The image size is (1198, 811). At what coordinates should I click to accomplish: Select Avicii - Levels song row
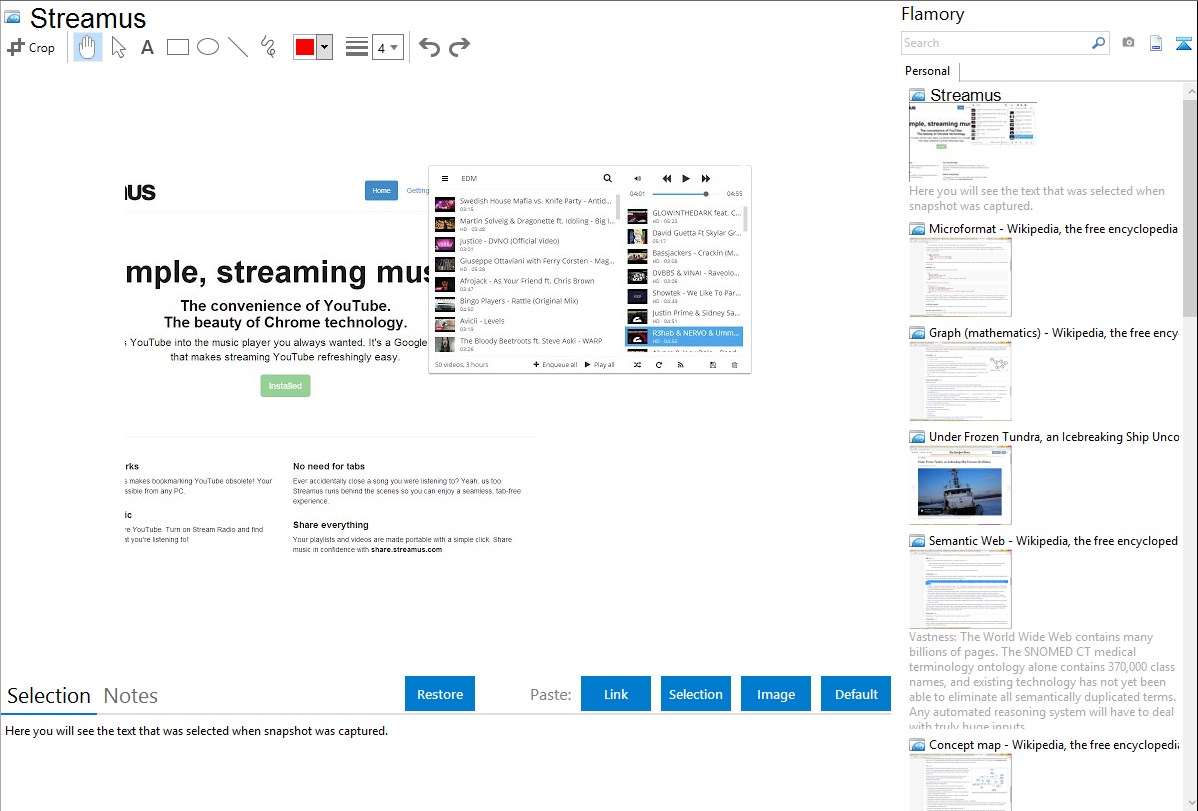tap(524, 324)
